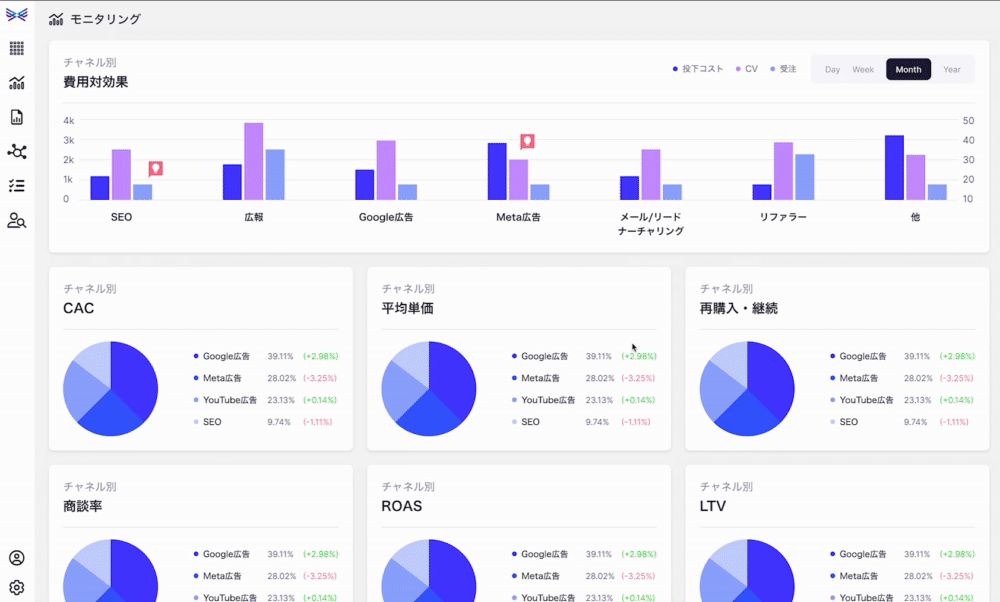Click the 商談率 pie chart
Screen dimensions: 1000x602
tap(110, 570)
